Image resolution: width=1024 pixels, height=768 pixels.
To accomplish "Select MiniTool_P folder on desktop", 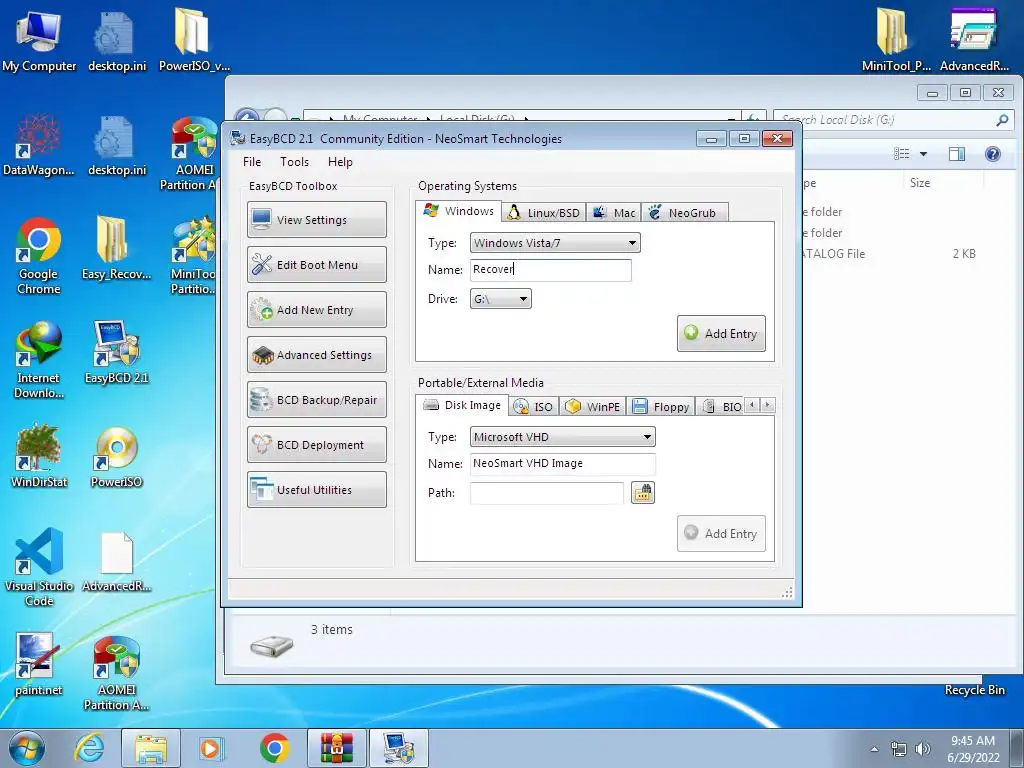I will click(x=896, y=40).
